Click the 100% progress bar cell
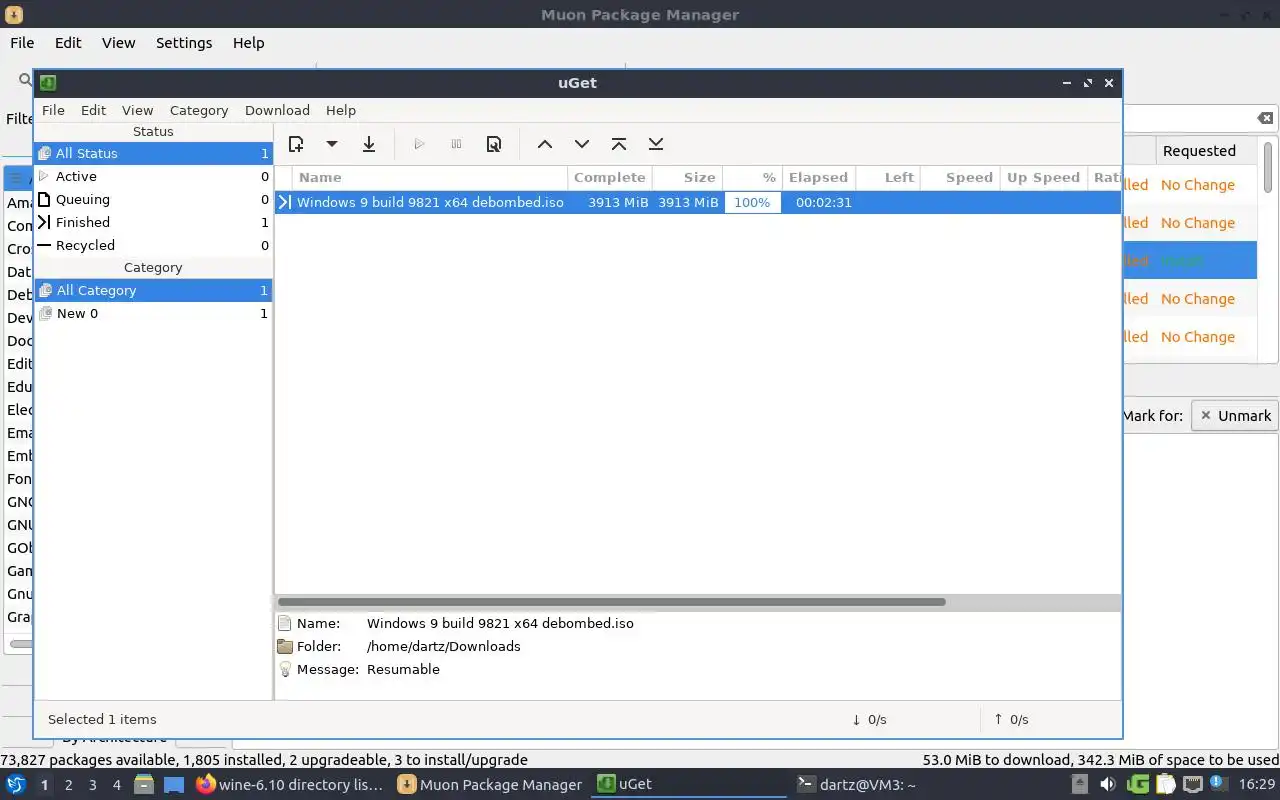Image resolution: width=1280 pixels, height=800 pixels. [x=752, y=202]
